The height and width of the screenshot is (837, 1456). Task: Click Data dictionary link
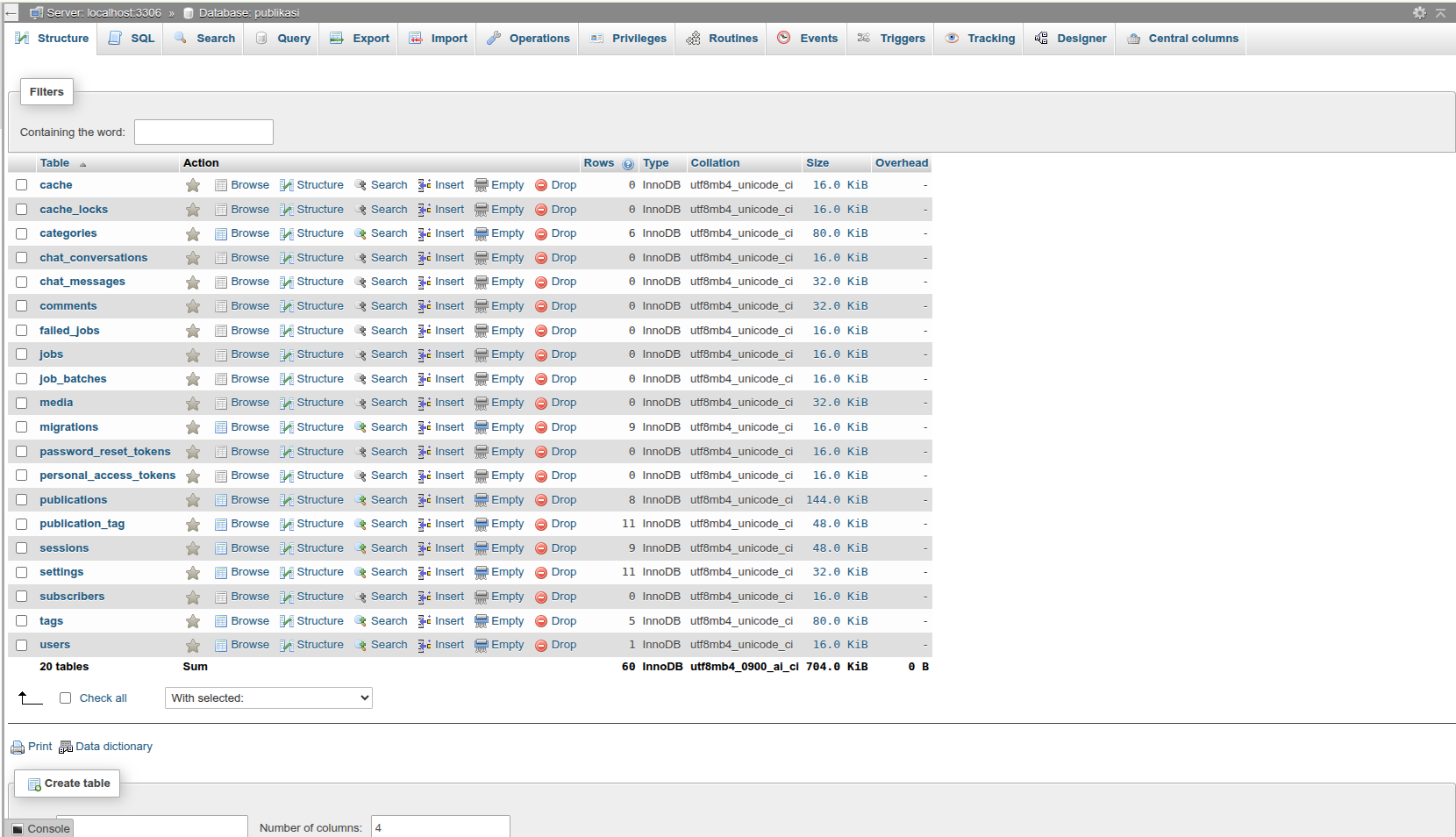click(x=114, y=747)
